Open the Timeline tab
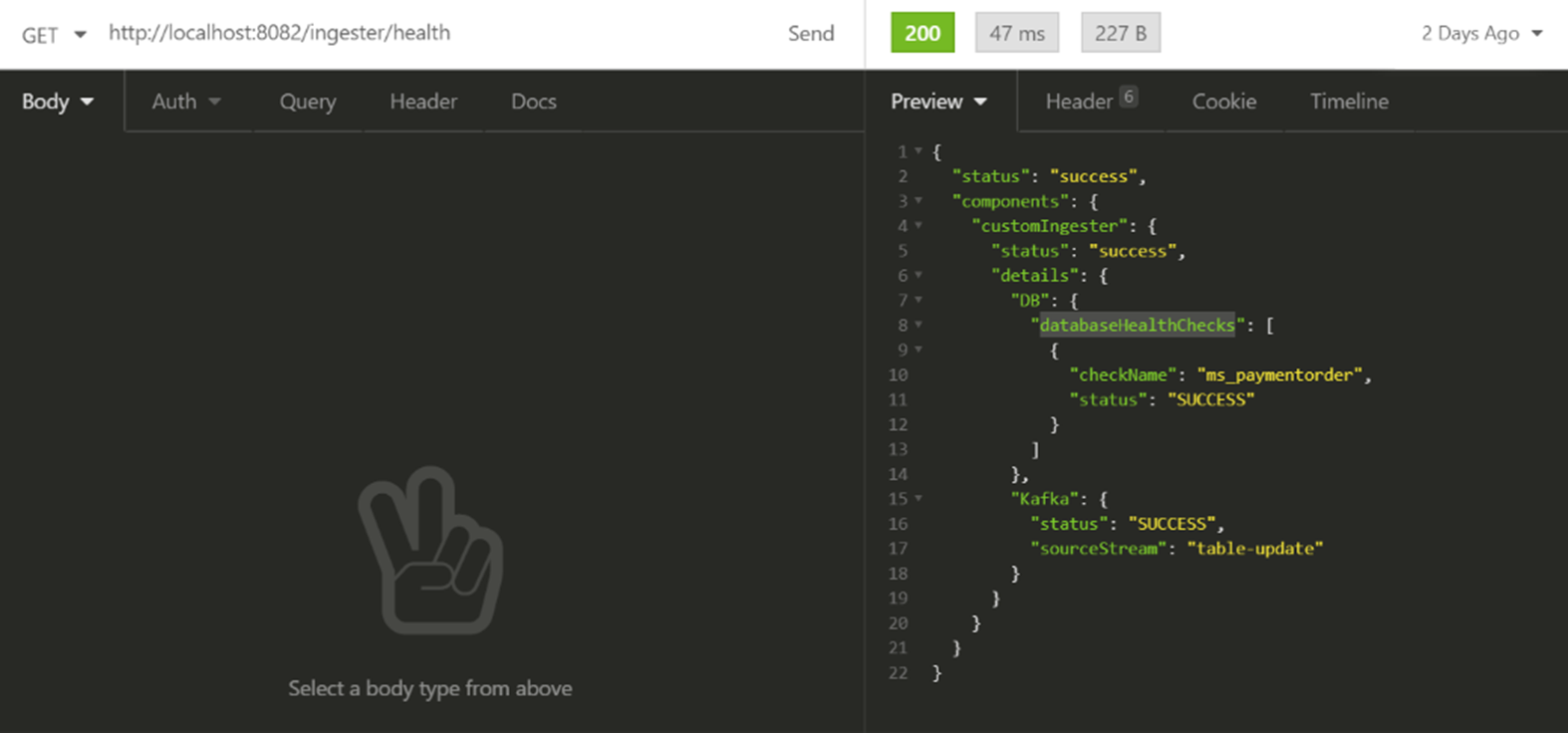 [x=1348, y=102]
